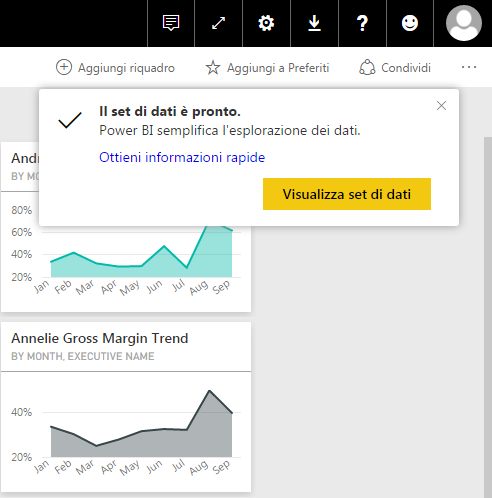Open the more options ellipsis menu

(x=469, y=67)
